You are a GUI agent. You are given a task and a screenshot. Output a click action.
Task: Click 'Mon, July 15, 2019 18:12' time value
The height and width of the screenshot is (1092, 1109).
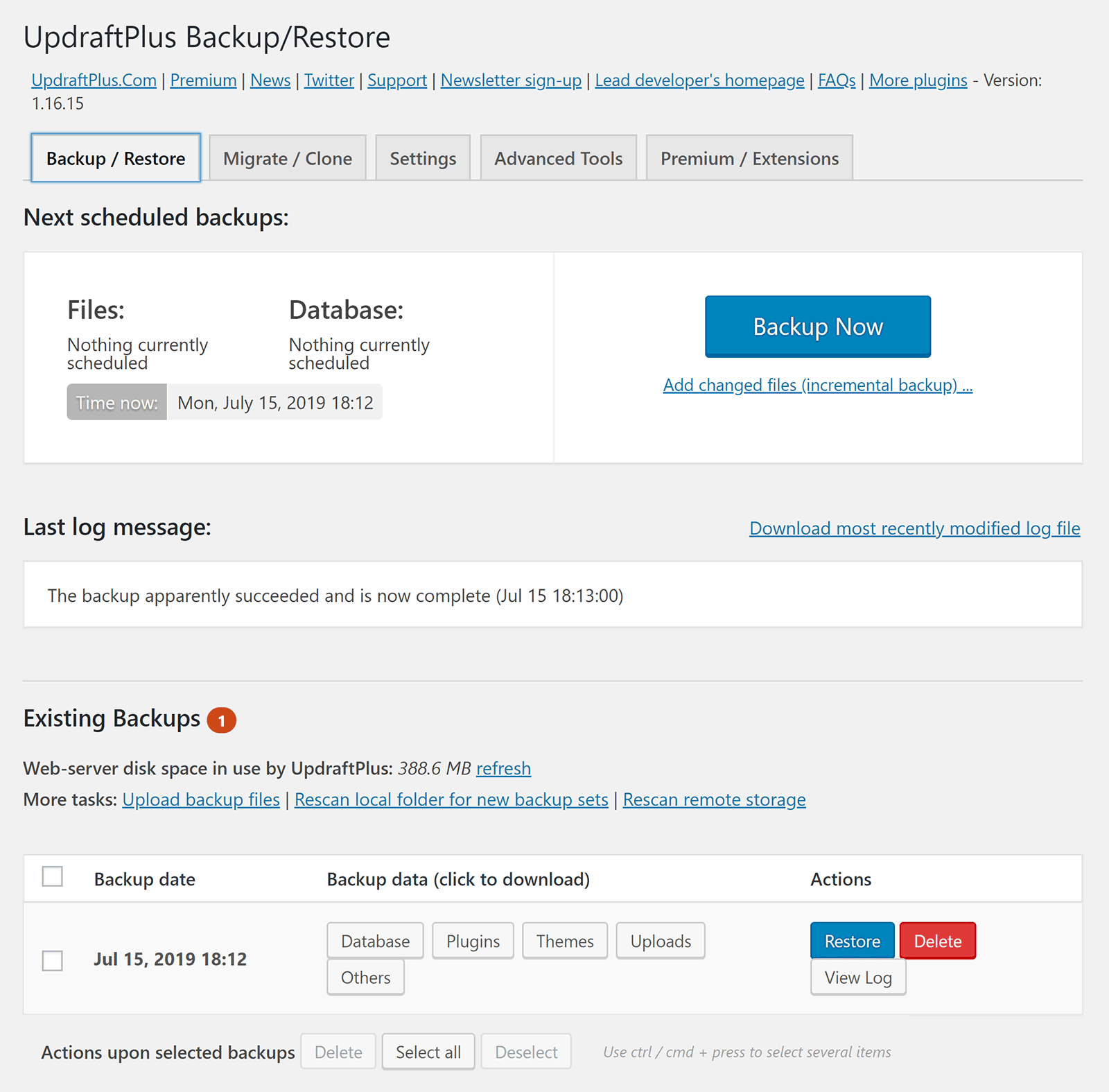click(275, 402)
